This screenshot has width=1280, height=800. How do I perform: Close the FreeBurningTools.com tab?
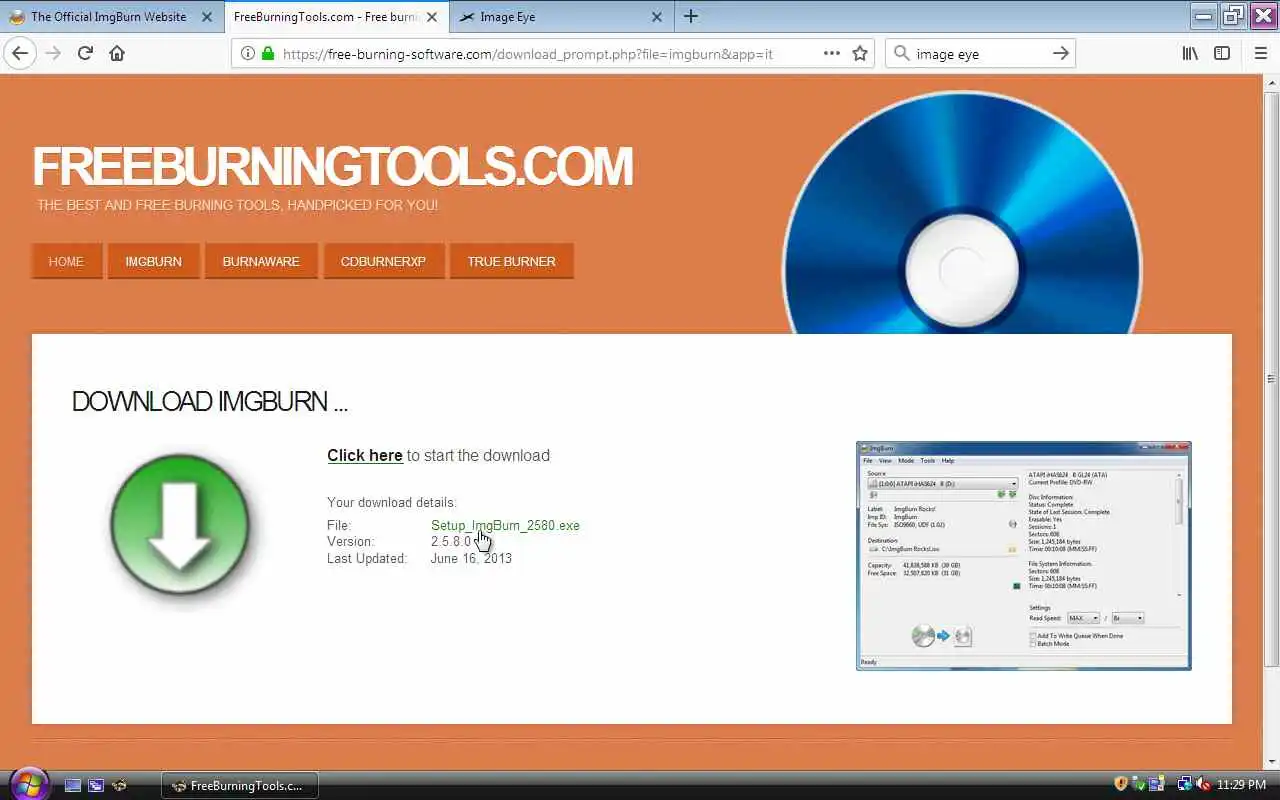point(433,16)
